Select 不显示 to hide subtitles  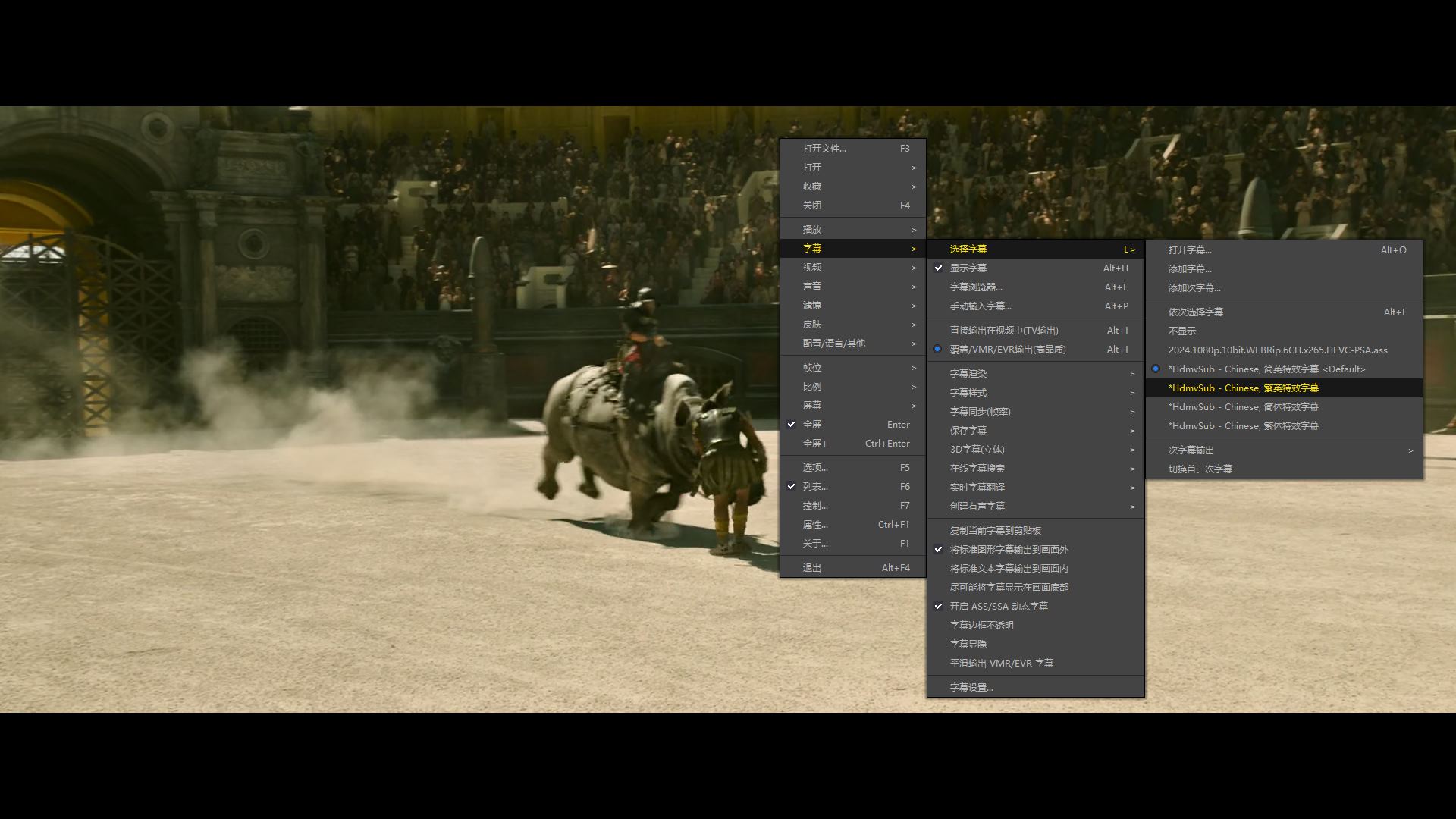point(1181,331)
